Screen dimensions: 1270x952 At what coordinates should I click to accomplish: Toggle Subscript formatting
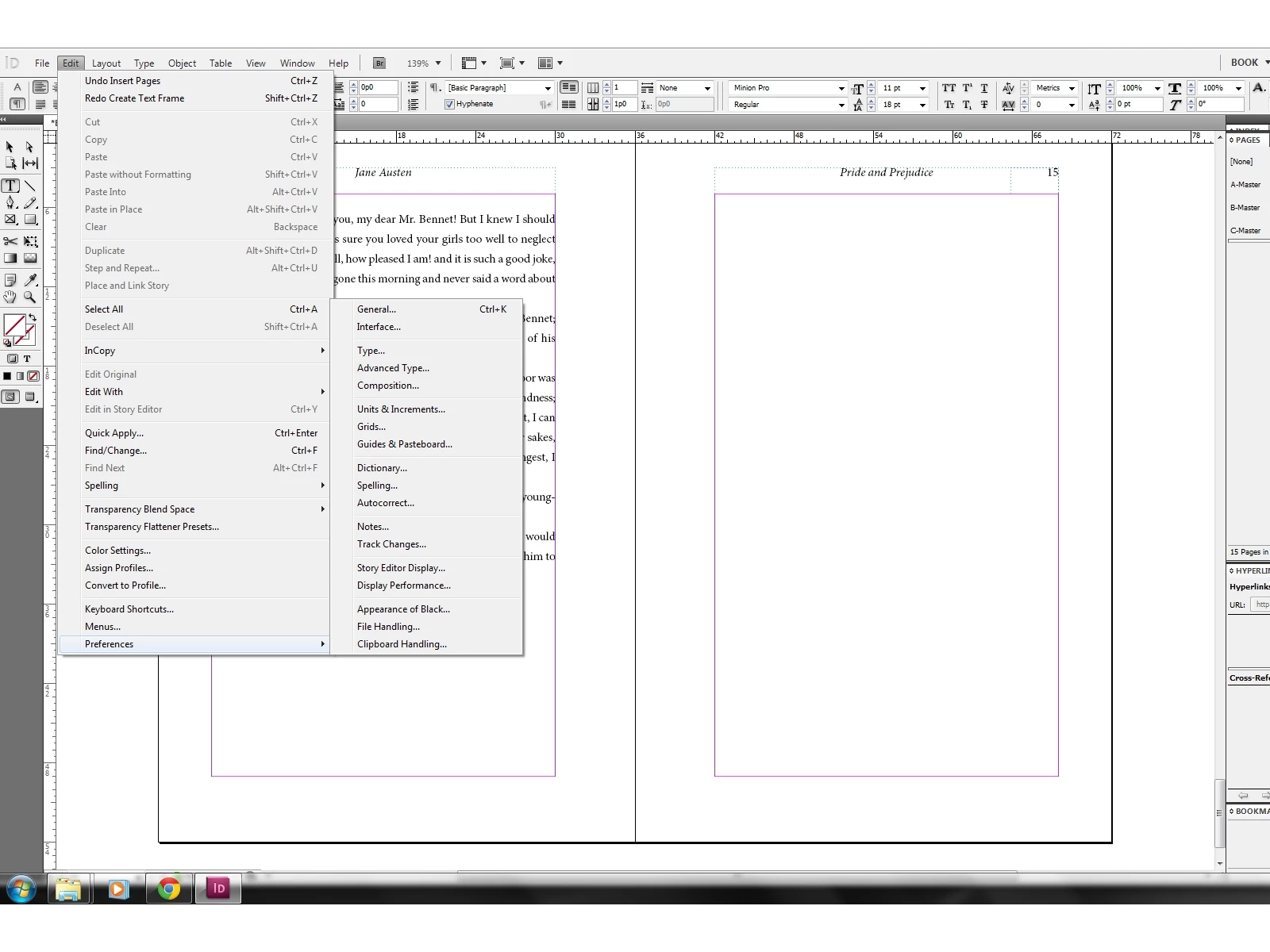tap(967, 105)
